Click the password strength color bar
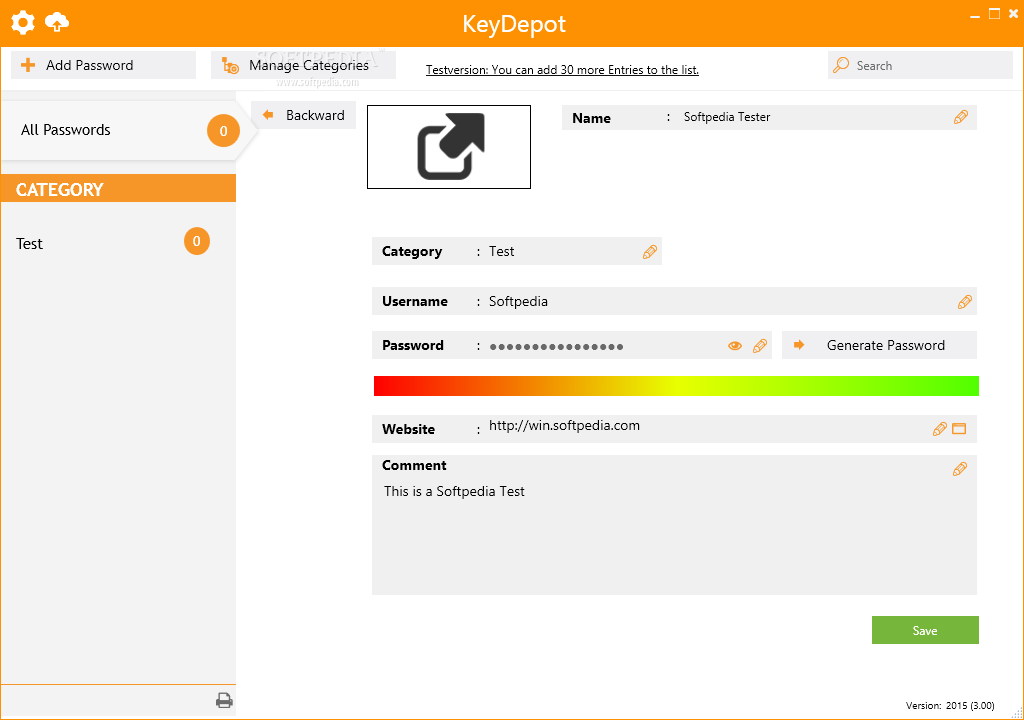 pyautogui.click(x=676, y=386)
